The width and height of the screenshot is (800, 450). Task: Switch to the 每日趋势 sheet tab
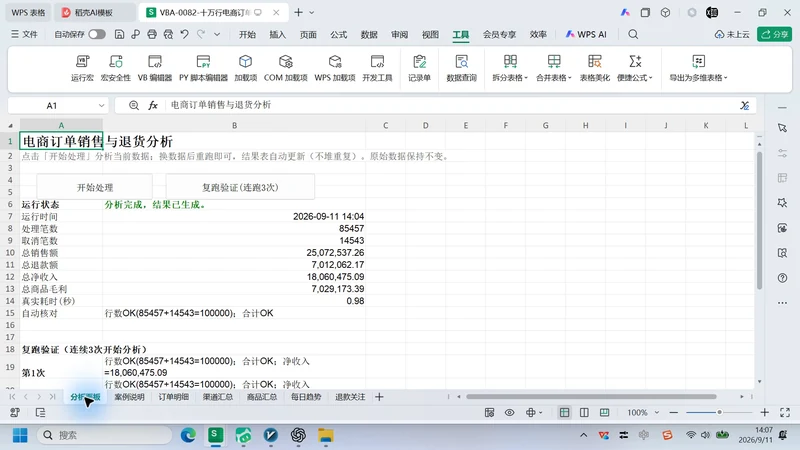pos(306,396)
